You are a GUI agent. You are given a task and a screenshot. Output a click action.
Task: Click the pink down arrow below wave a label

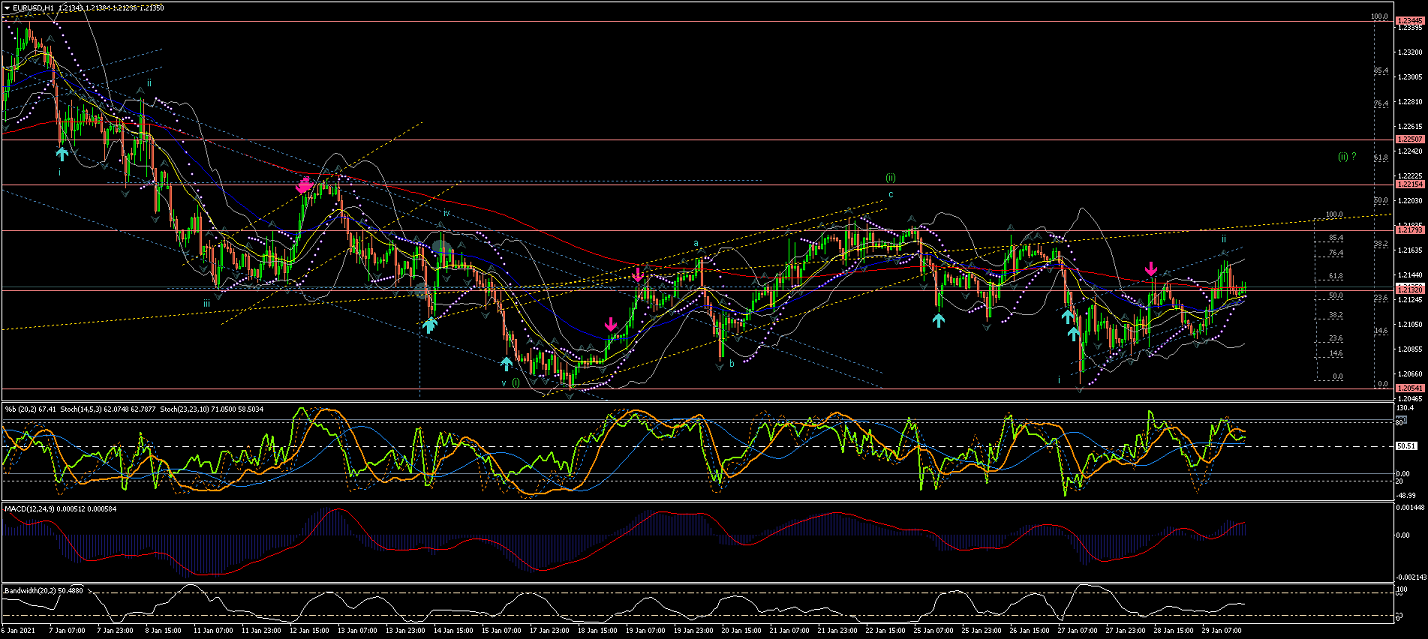click(638, 272)
